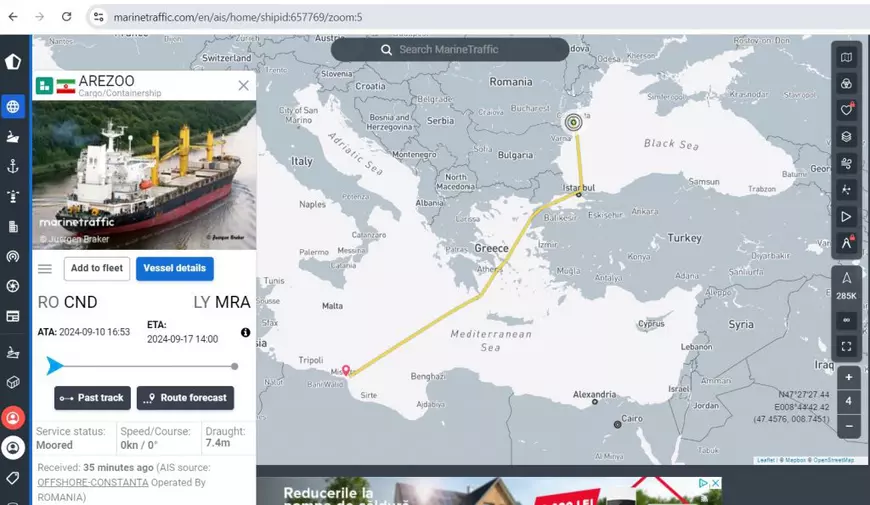Click the origin port RO CND
The height and width of the screenshot is (505, 870).
[67, 302]
